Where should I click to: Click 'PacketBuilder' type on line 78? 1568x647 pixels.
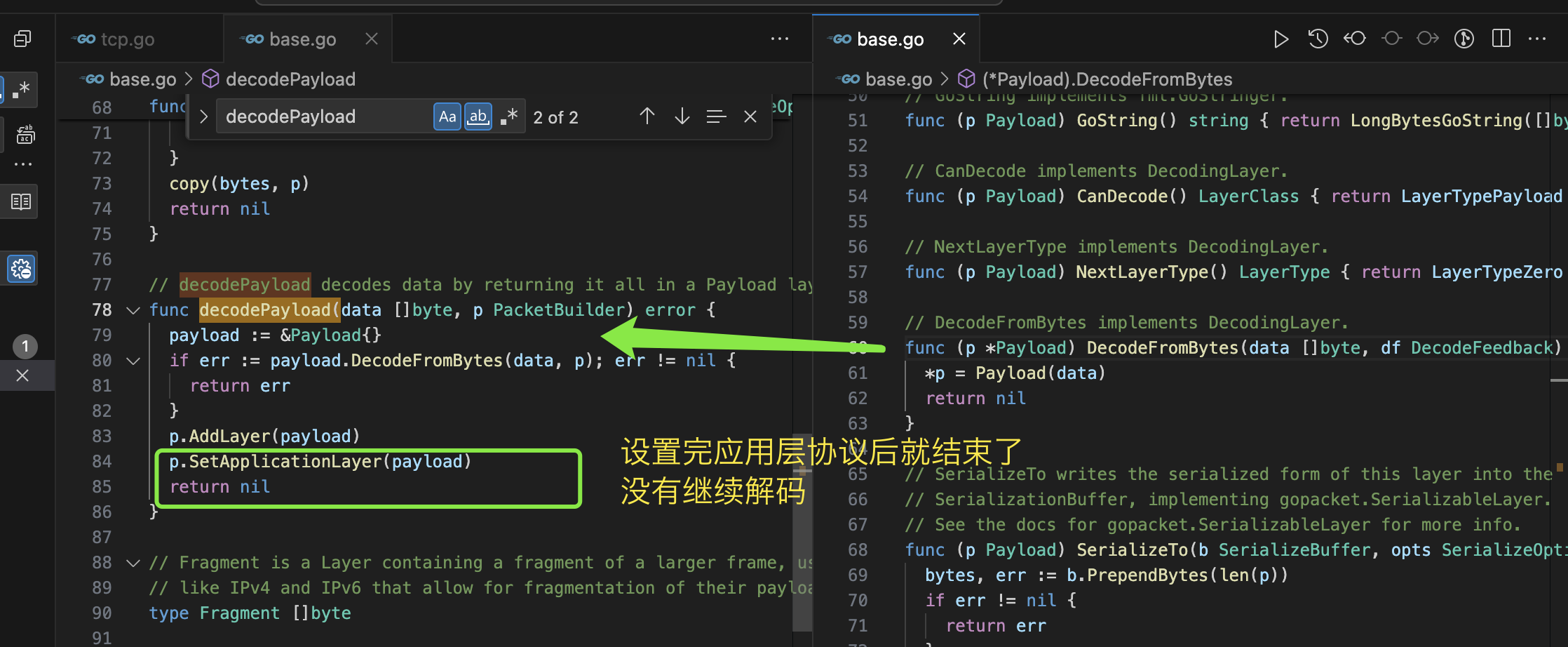(559, 310)
